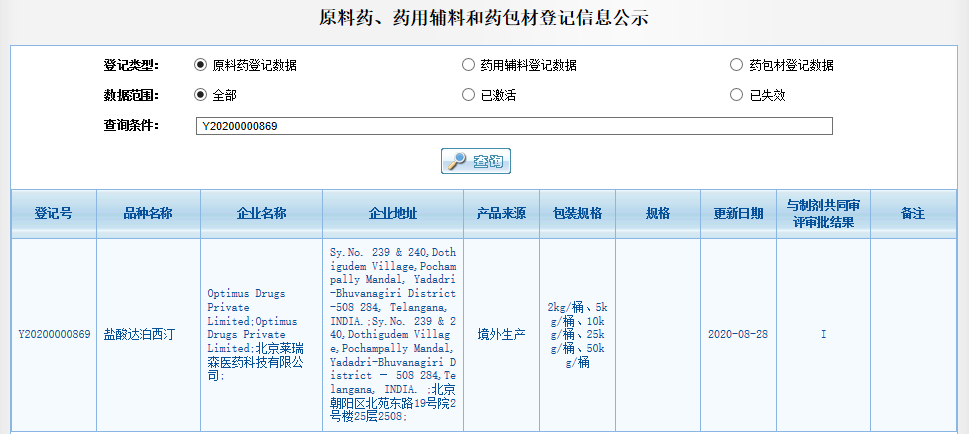This screenshot has height=434, width=969.
Task: Click the 企业地址 column header
Action: (393, 214)
